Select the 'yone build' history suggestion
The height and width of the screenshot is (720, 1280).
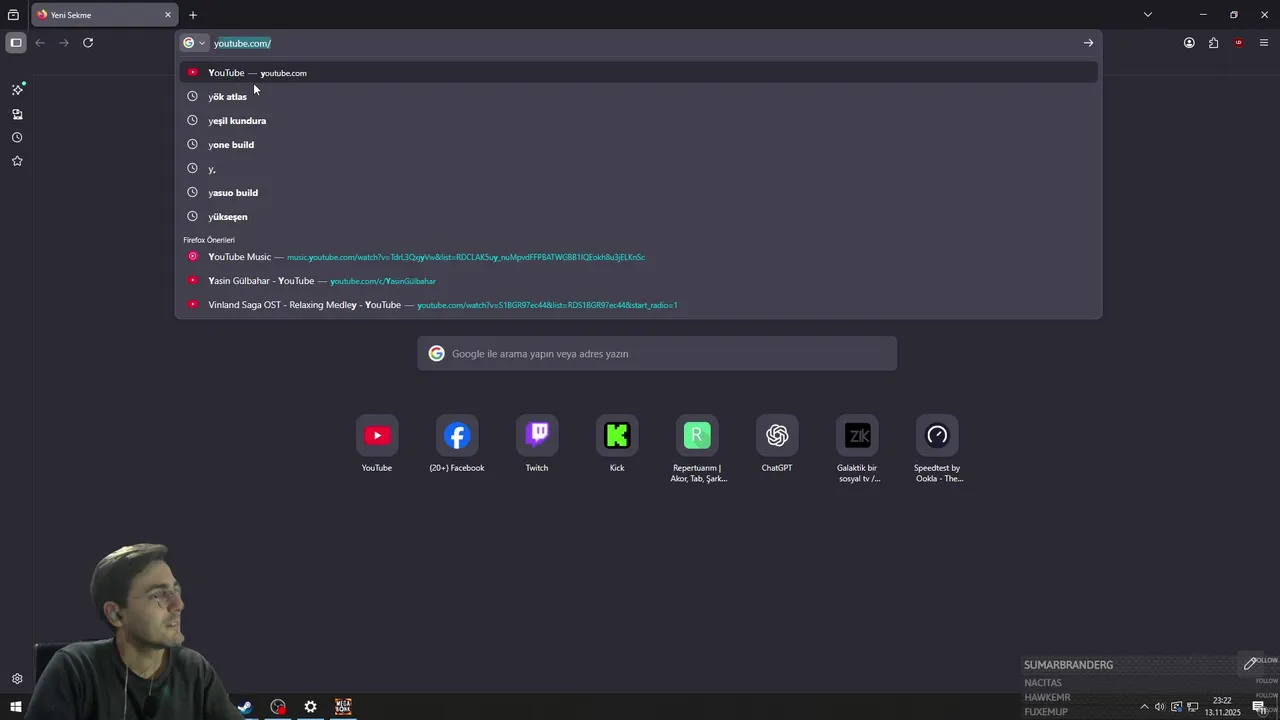(x=639, y=144)
